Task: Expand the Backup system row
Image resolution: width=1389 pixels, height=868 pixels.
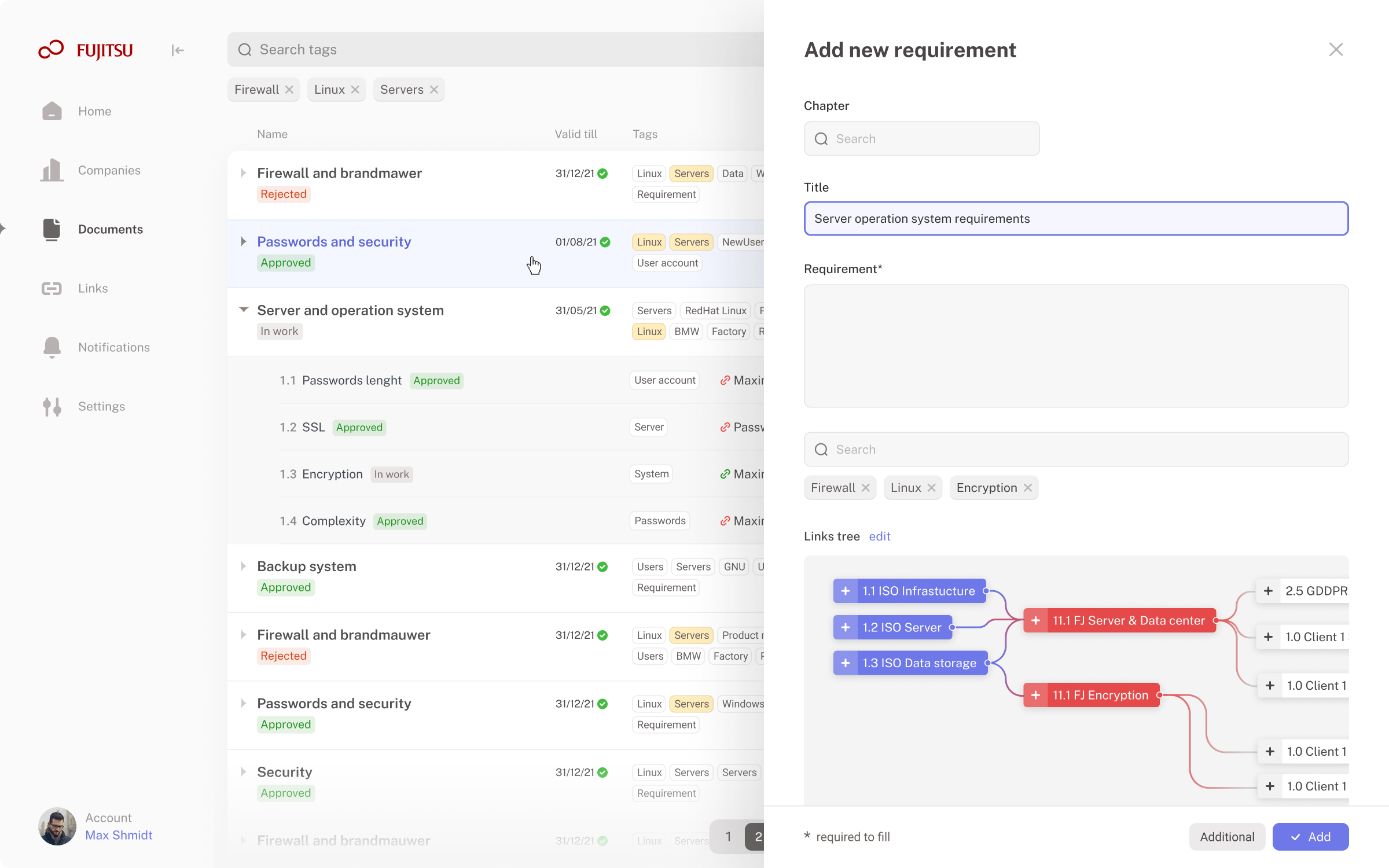Action: click(243, 566)
